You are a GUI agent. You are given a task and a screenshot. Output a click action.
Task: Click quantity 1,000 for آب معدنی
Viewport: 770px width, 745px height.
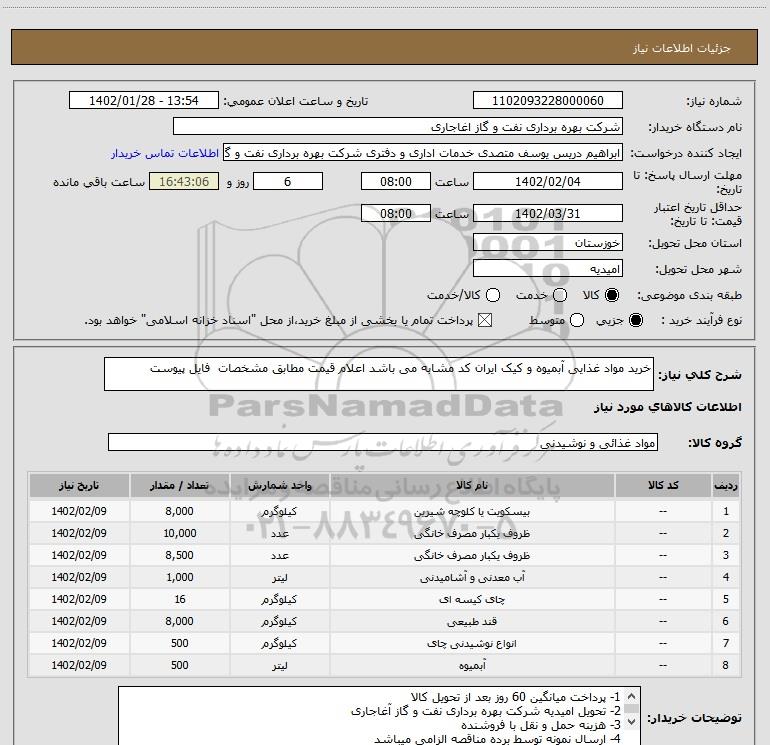click(x=180, y=577)
